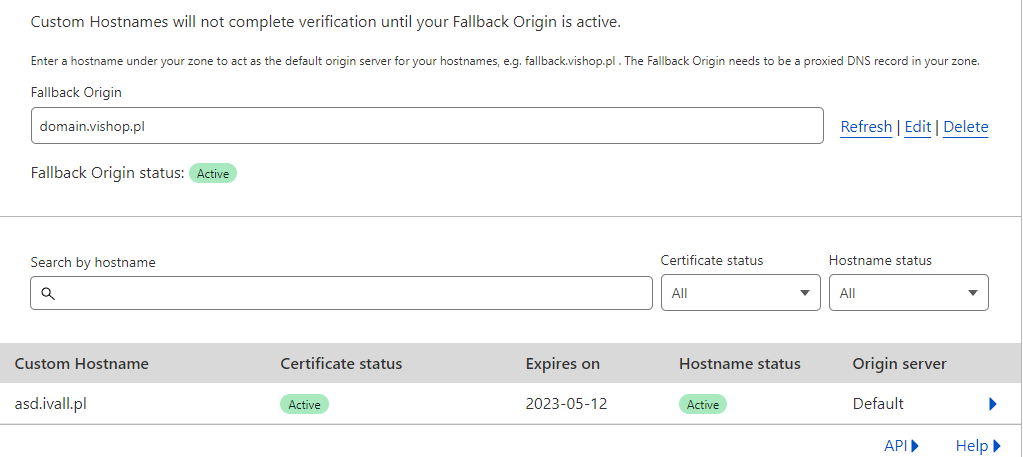
Task: Focus the Fallback Origin text field
Action: coord(427,127)
